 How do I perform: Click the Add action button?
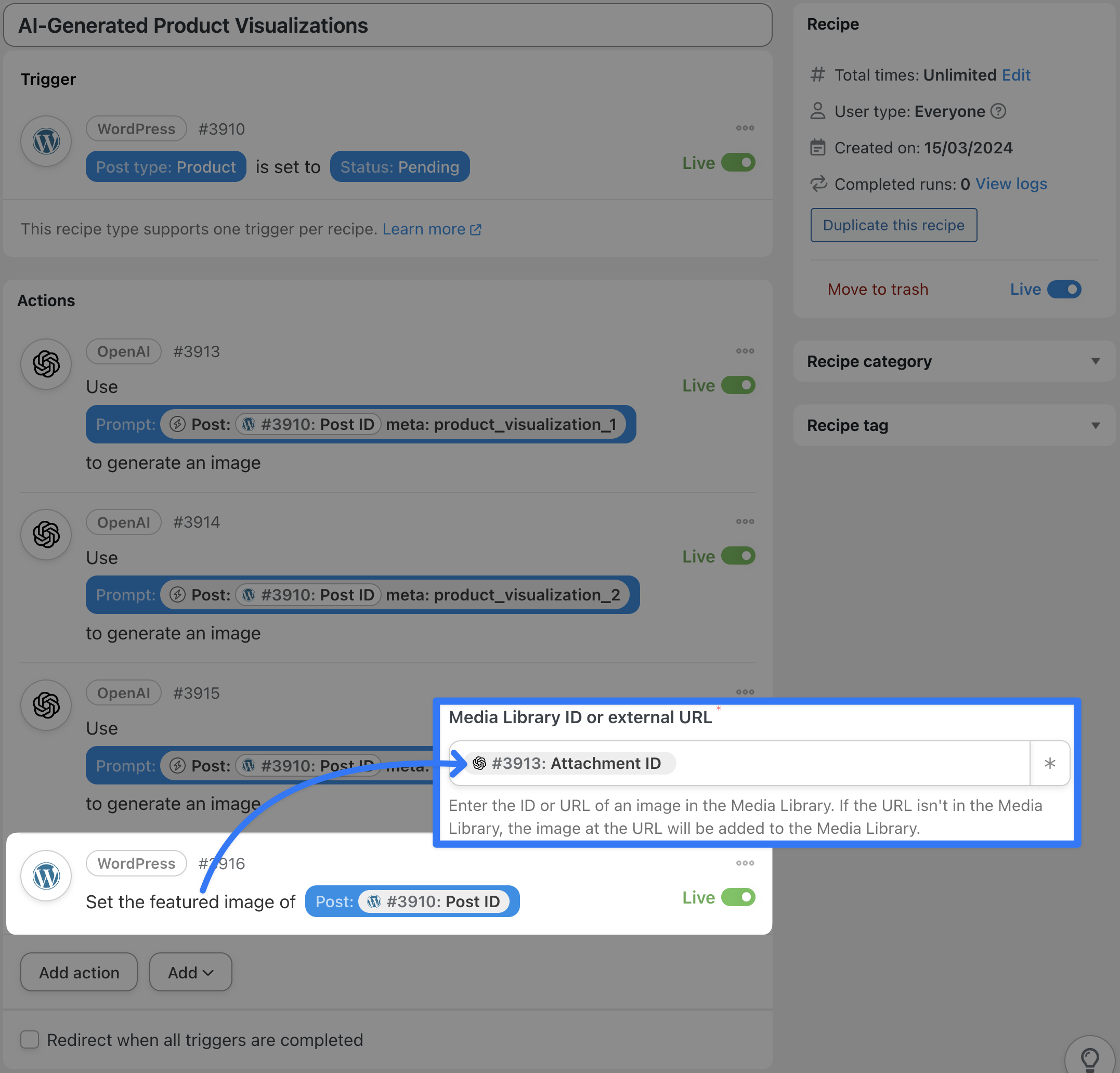point(79,972)
